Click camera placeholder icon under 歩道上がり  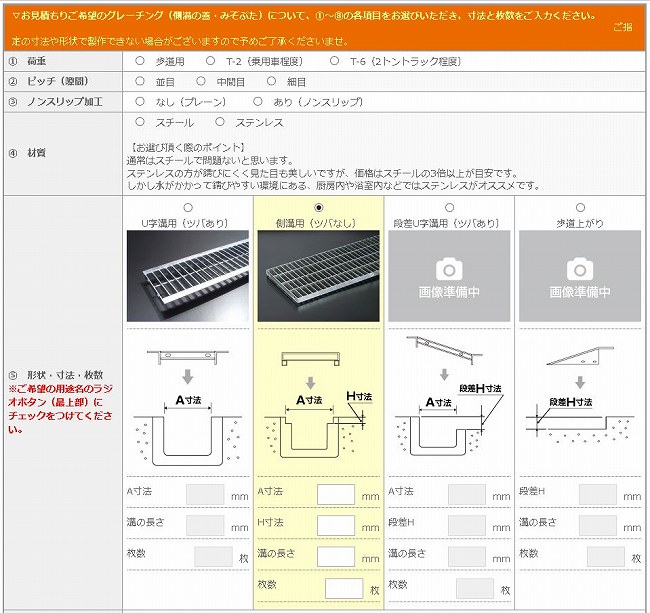(x=578, y=268)
